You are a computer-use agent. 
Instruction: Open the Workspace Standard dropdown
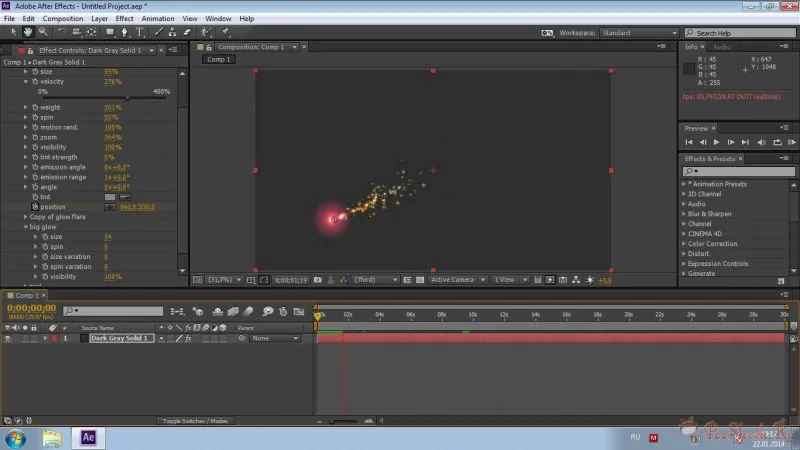pos(639,33)
